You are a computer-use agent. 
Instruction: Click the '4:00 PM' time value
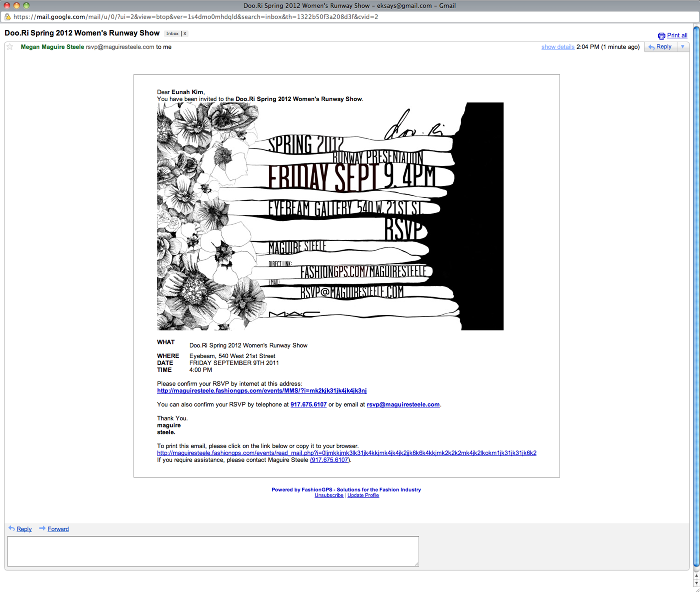[x=201, y=370]
